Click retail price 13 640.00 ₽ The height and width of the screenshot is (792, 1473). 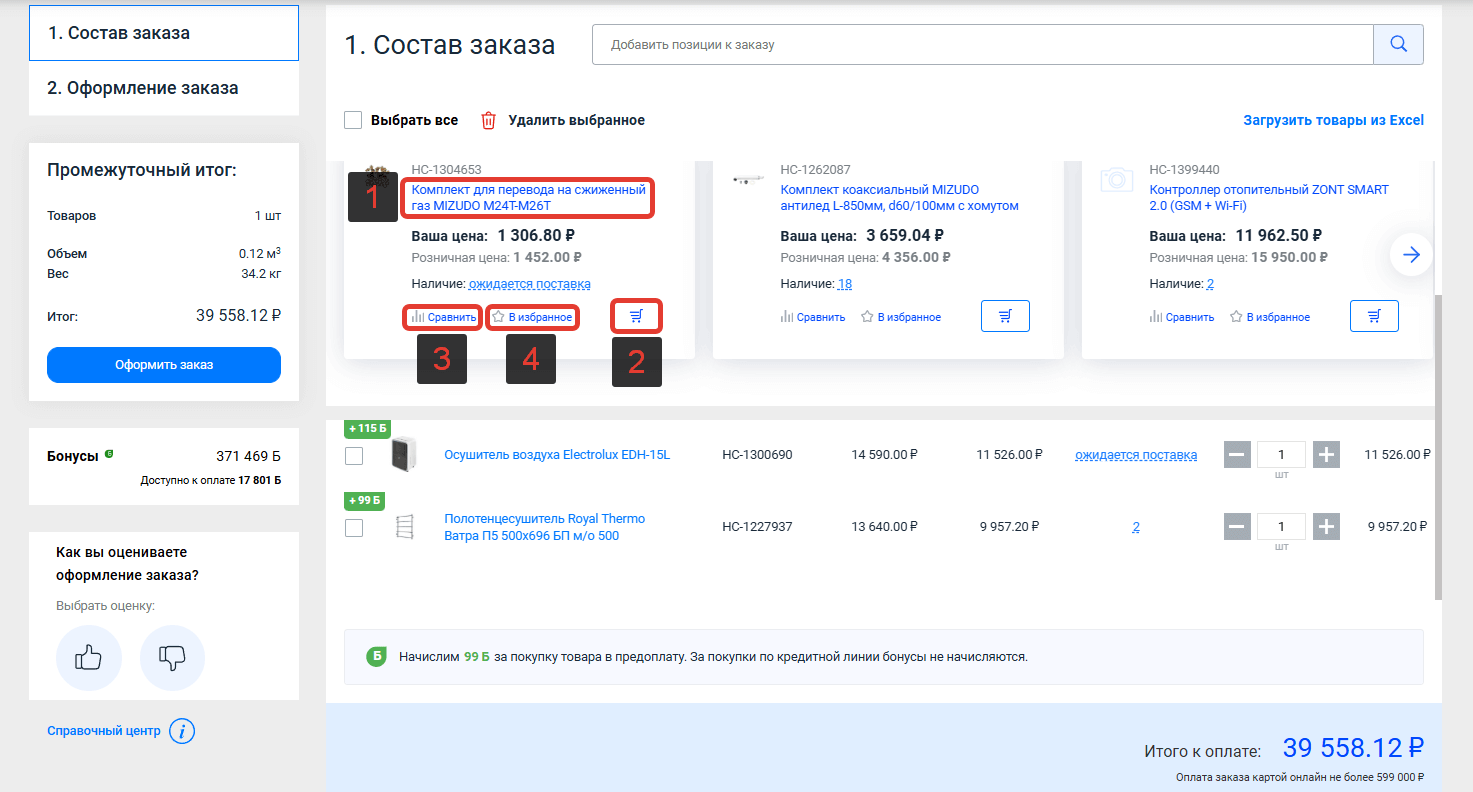coord(885,527)
